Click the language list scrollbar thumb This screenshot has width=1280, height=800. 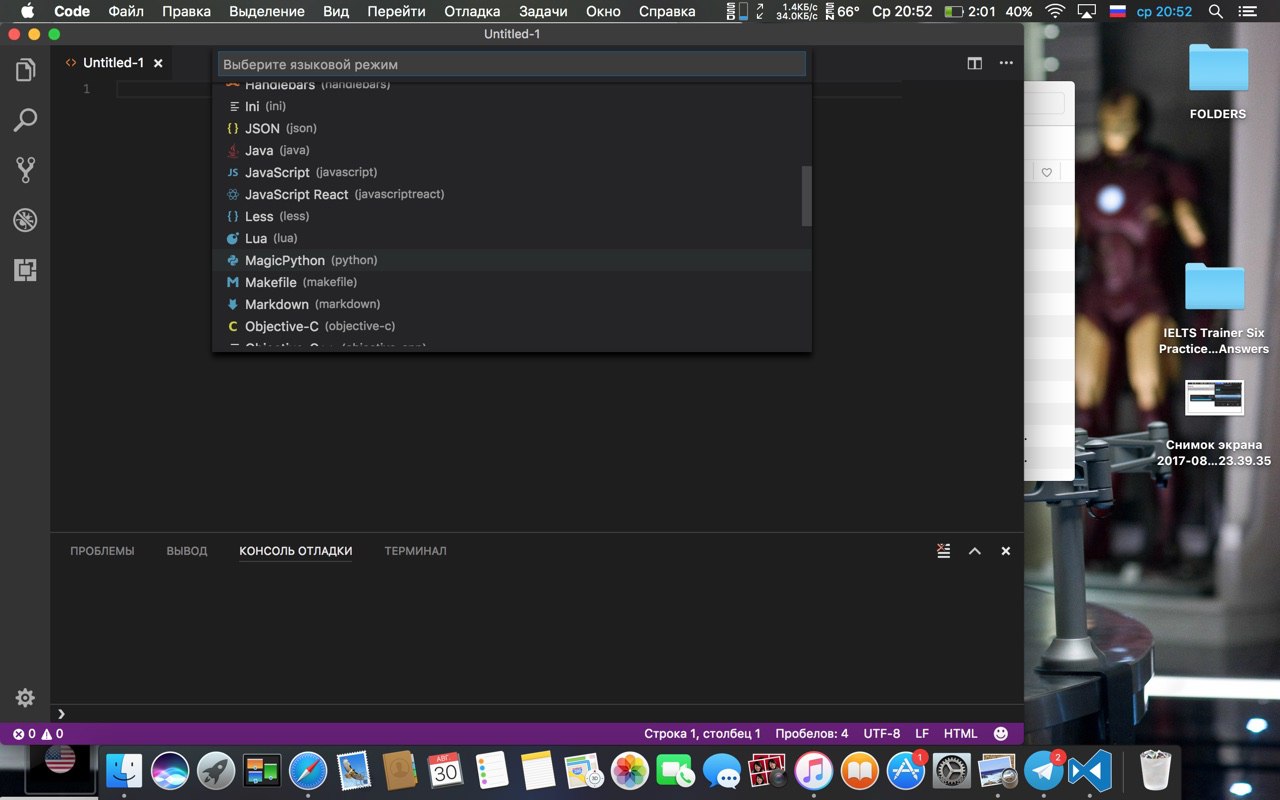806,196
